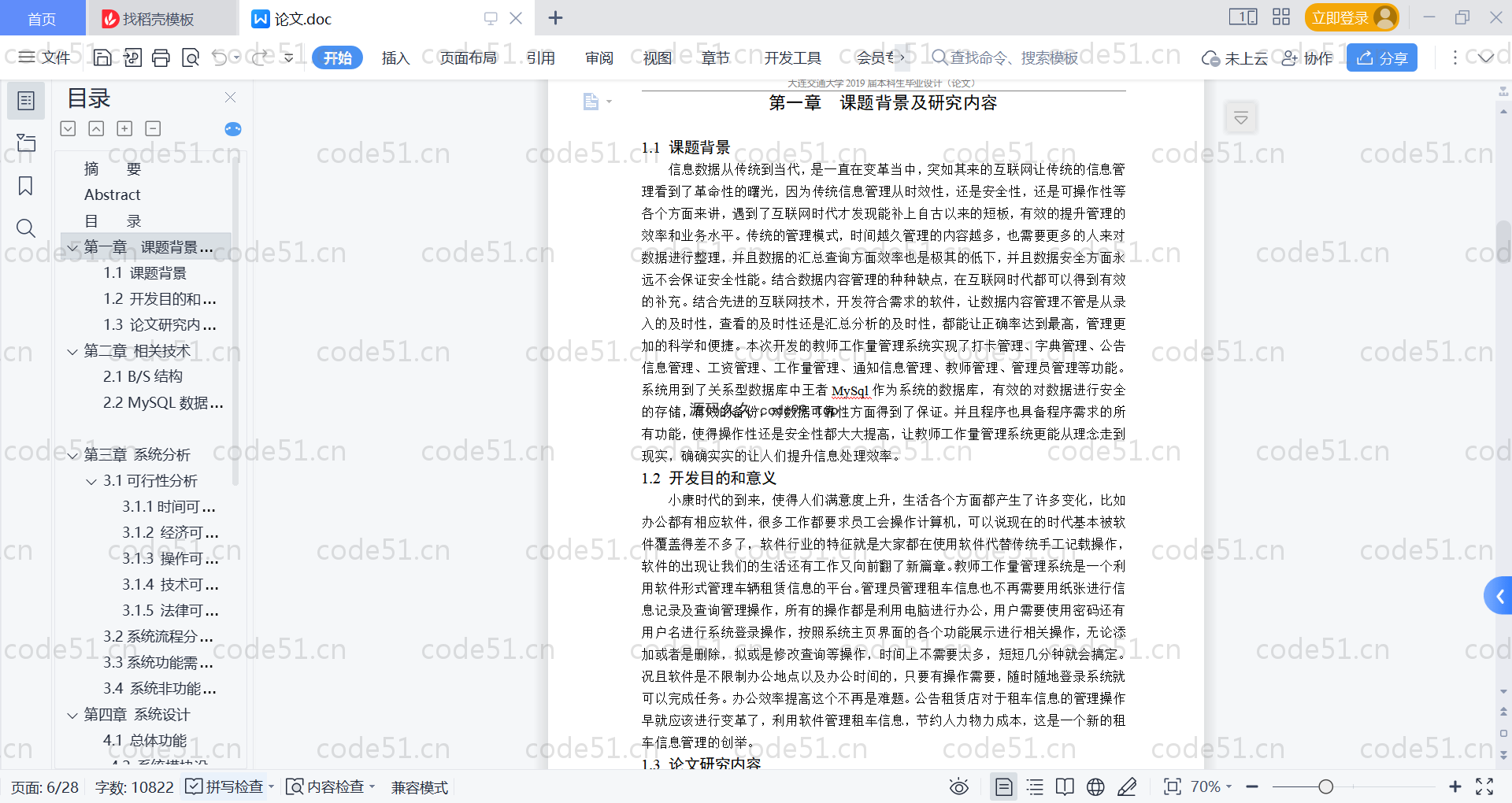This screenshot has height=803, width=1512.
Task: Toggle the writing mode pen icon
Action: pyautogui.click(x=1127, y=786)
